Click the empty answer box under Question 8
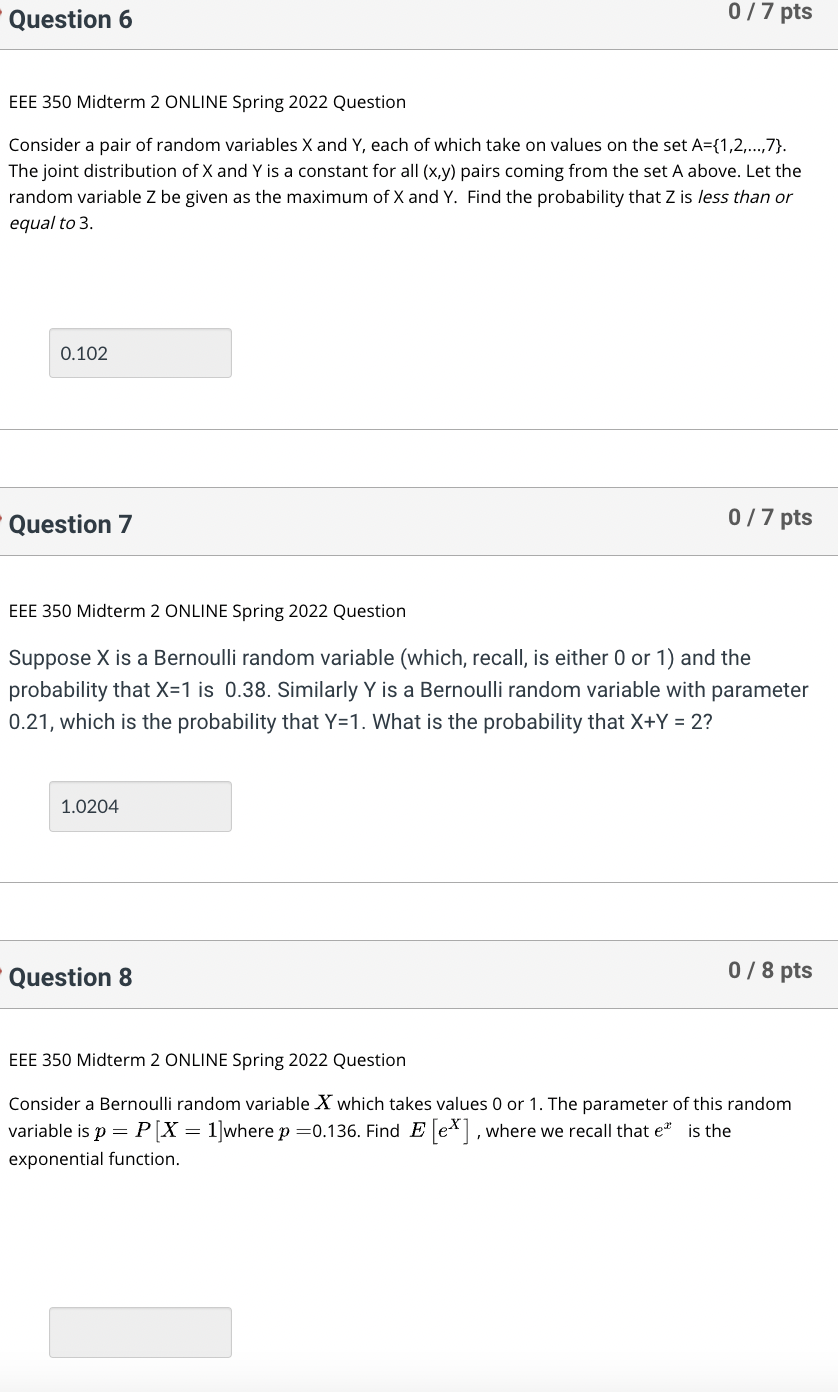The width and height of the screenshot is (838, 1392). [139, 1332]
